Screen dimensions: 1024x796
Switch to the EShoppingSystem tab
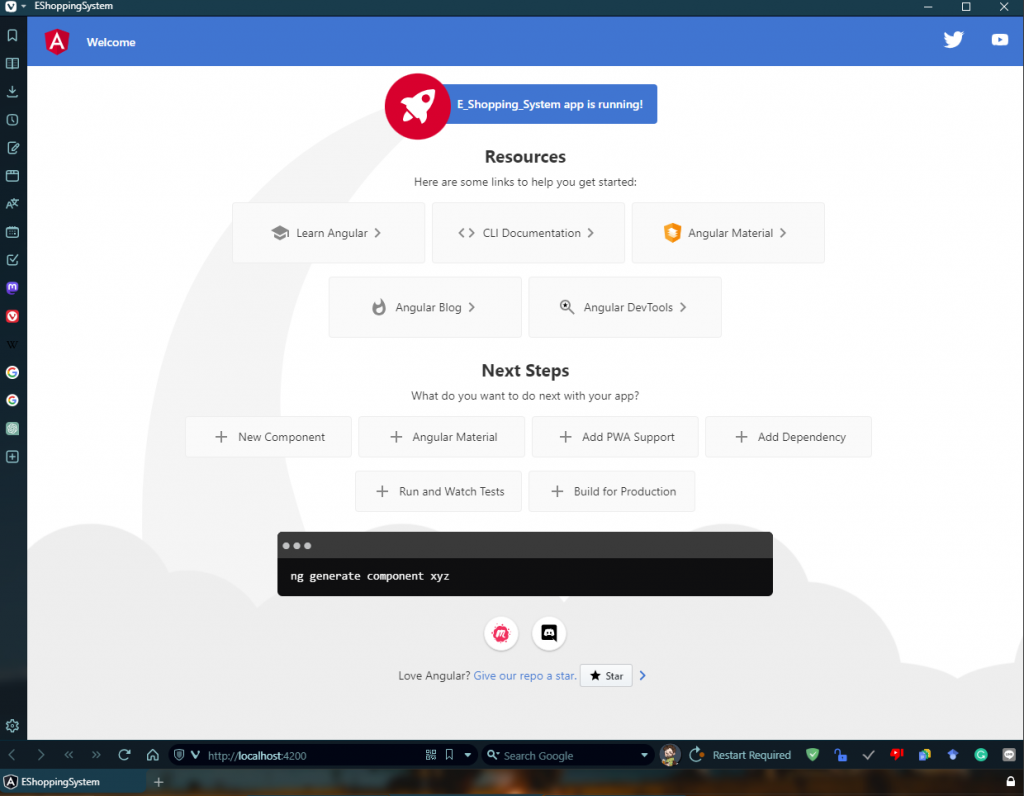(x=73, y=782)
